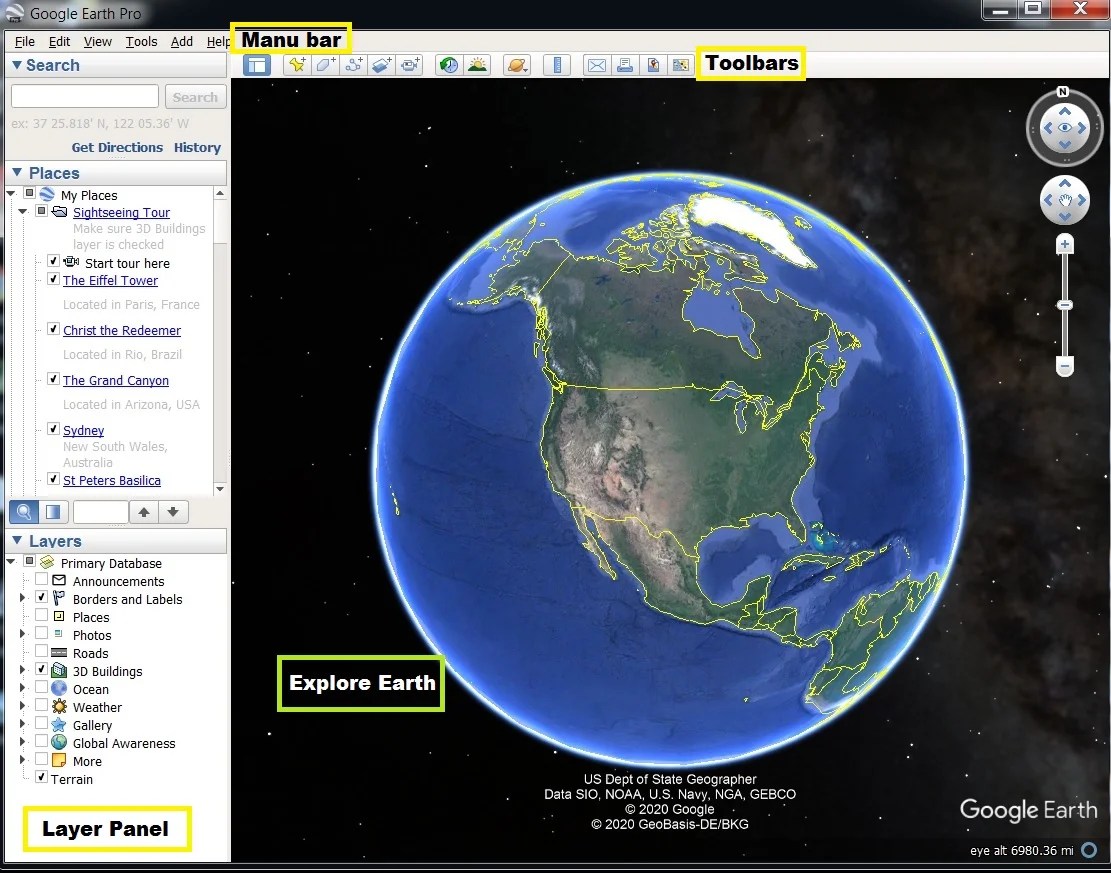This screenshot has width=1111, height=873.
Task: Toggle the sidebar visibility toolbar icon
Action: 256,65
